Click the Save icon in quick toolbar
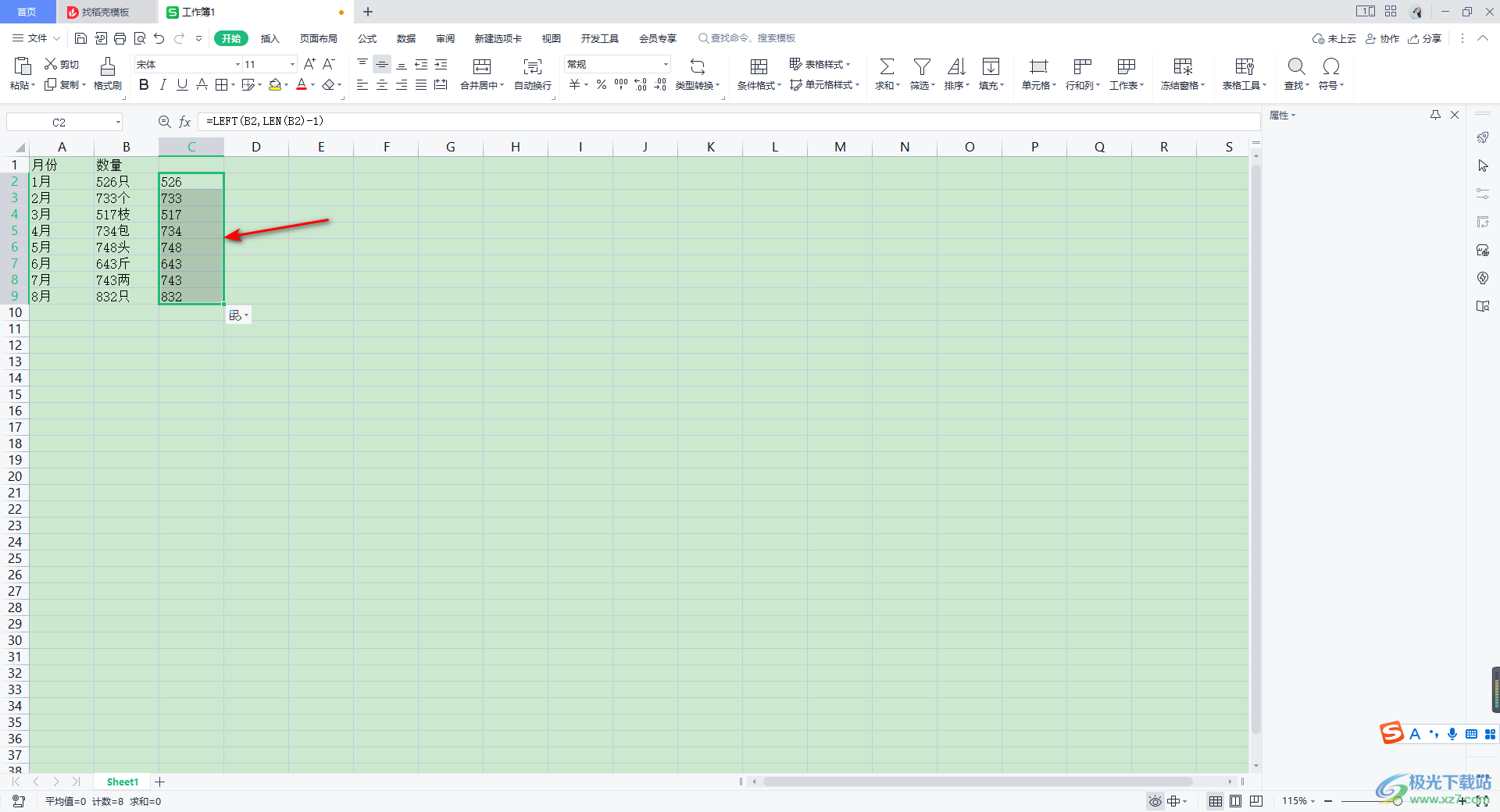The width and height of the screenshot is (1500, 812). click(x=80, y=38)
